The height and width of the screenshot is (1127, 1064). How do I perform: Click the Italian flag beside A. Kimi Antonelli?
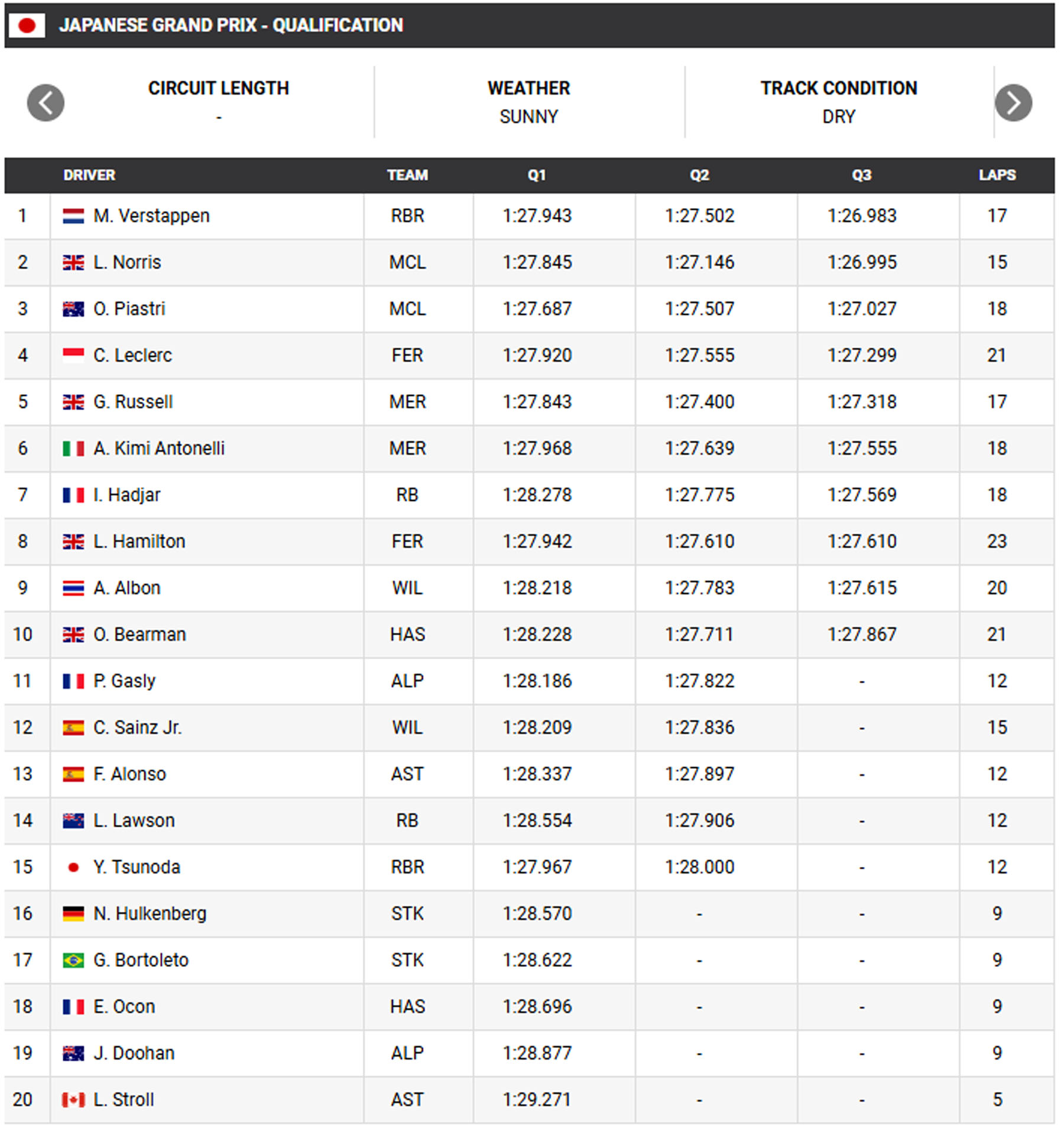tap(73, 449)
